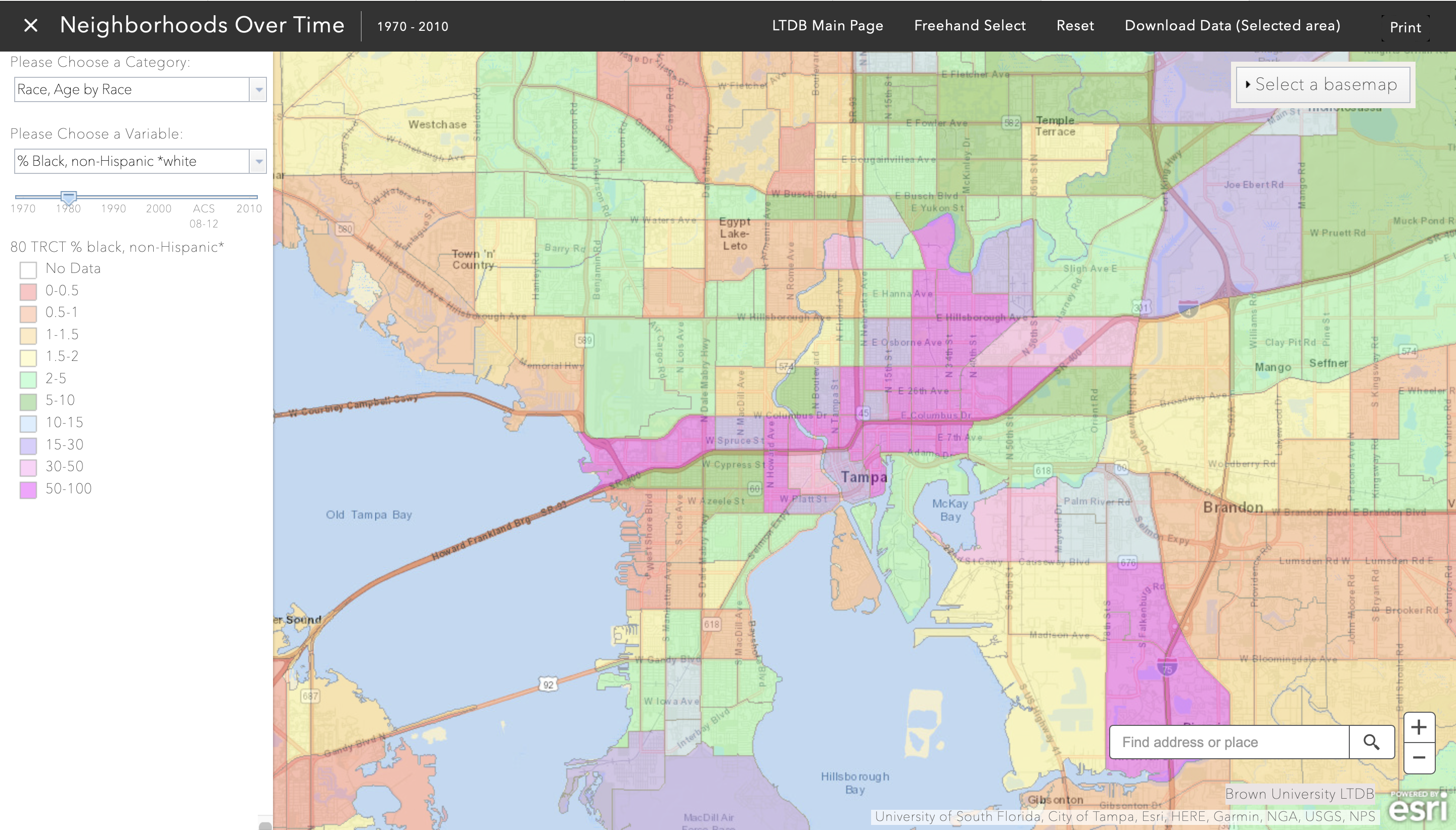1456x830 pixels.
Task: Click the No Data legend box
Action: click(28, 269)
